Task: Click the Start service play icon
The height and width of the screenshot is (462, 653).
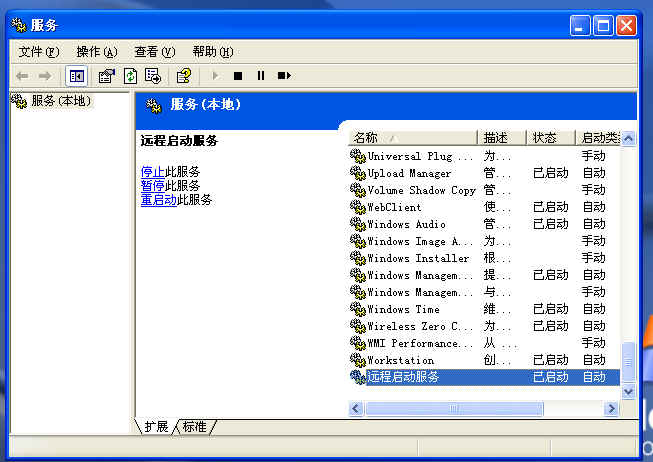Action: 215,76
